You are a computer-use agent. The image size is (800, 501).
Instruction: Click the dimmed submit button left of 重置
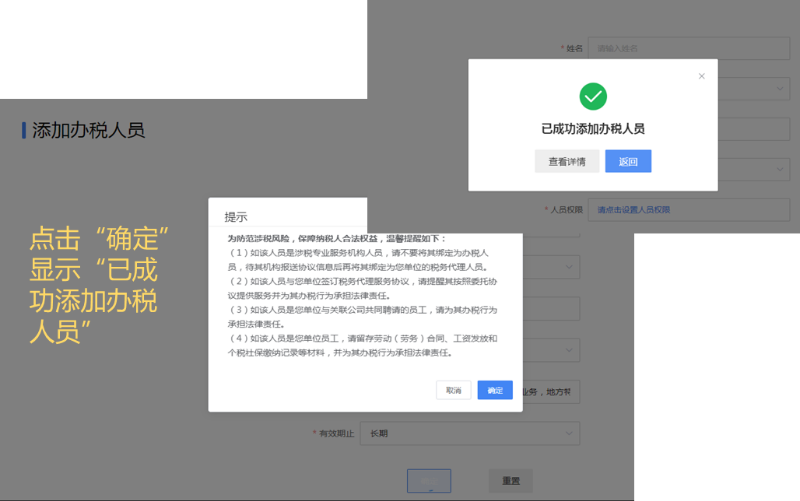[x=429, y=481]
